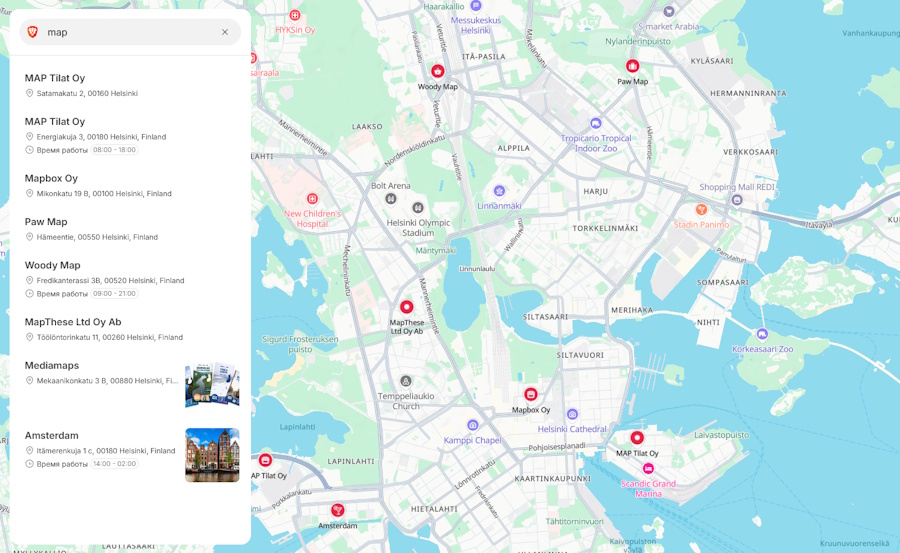This screenshot has width=900, height=553.
Task: Select the Woody Map search result
Action: pyautogui.click(x=130, y=279)
